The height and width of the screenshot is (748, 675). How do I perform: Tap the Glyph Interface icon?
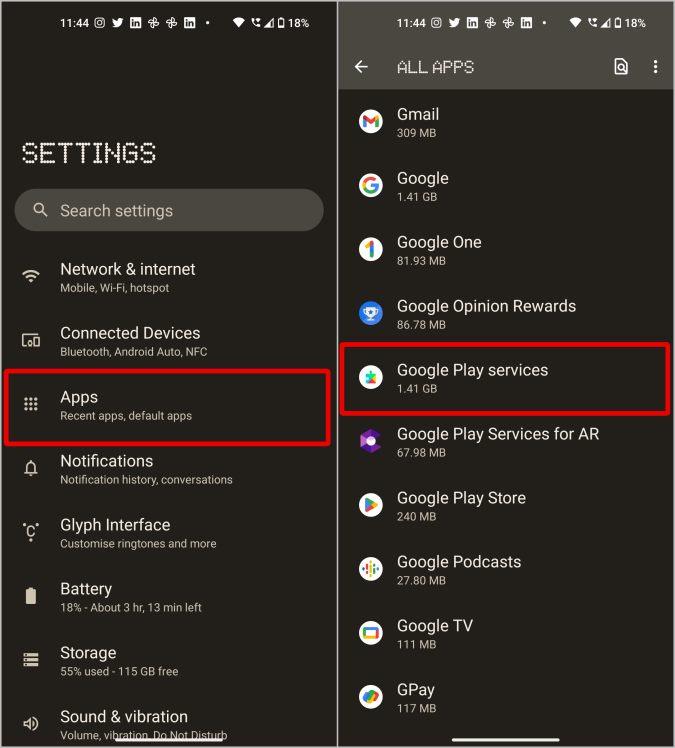(31, 531)
